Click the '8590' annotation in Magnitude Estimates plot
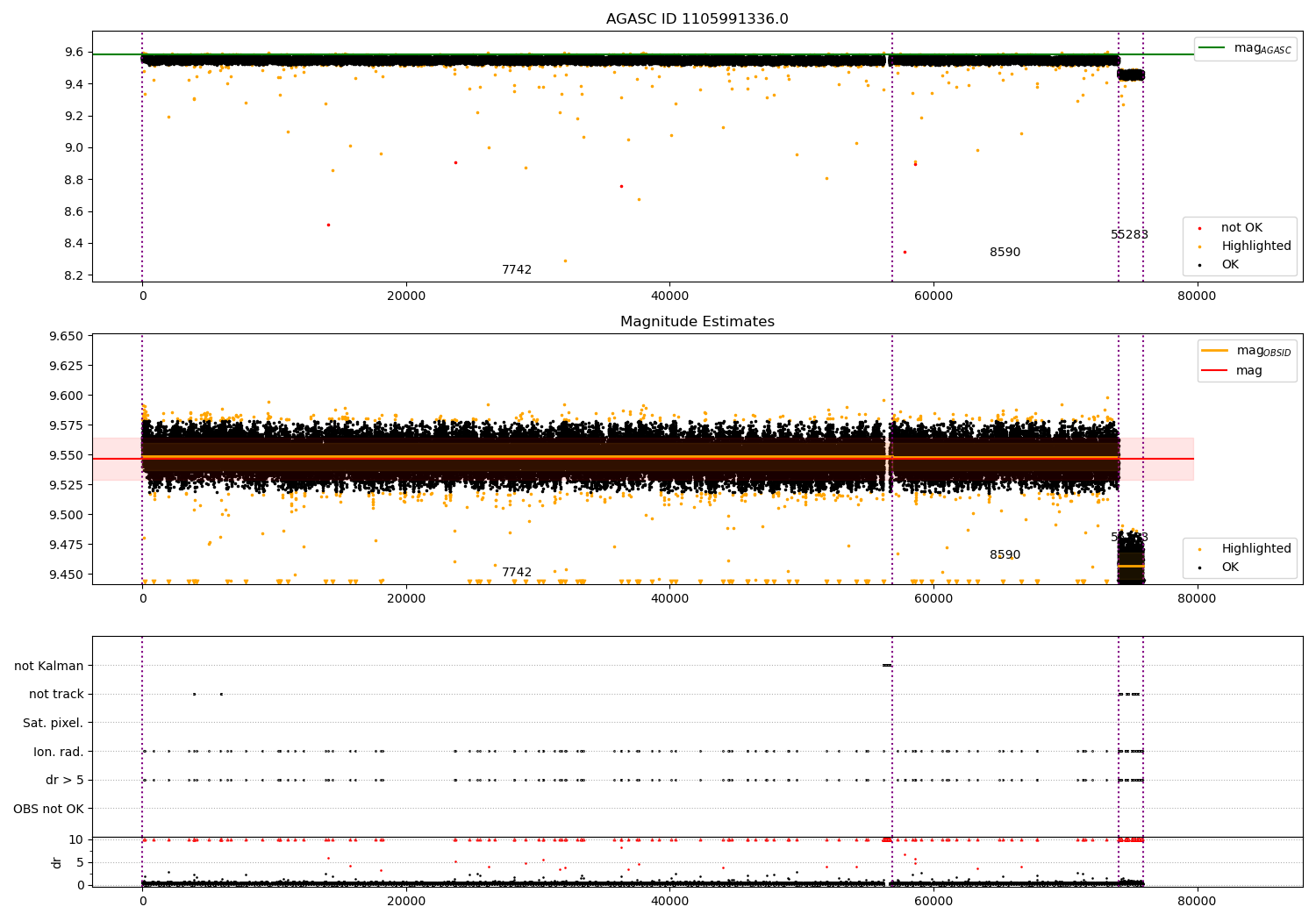Viewport: 1316px width, 921px height. click(1005, 555)
